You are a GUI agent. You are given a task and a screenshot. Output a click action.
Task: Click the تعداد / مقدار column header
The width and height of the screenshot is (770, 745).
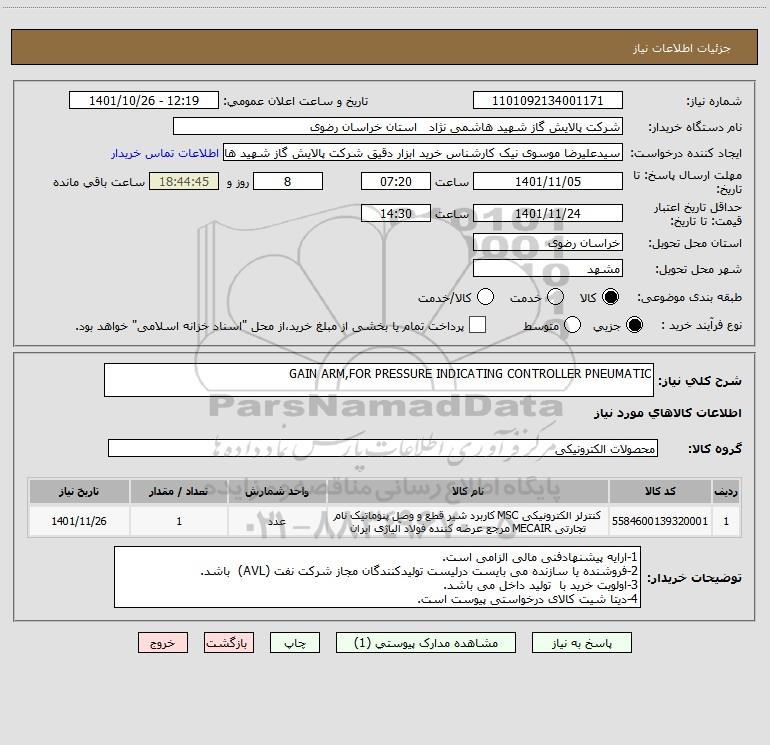point(178,491)
